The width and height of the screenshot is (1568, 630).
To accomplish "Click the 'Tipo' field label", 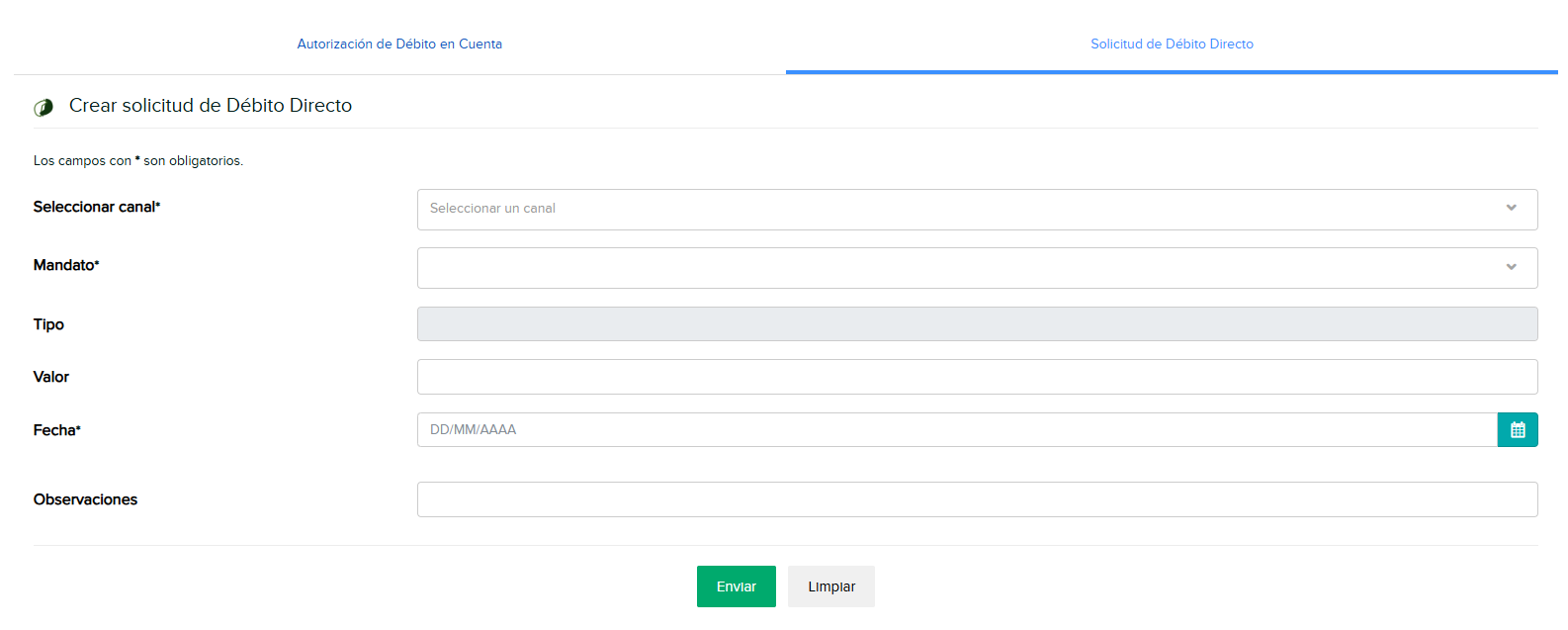I will [48, 324].
